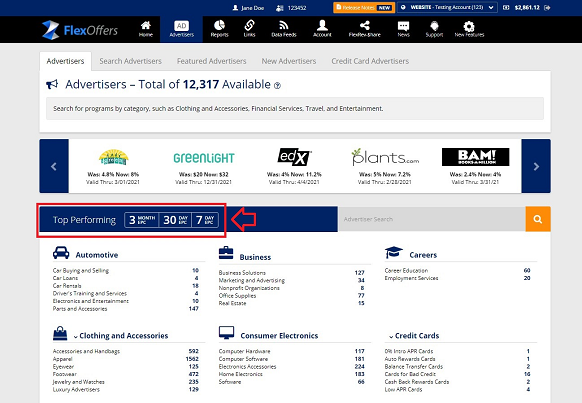
Task: Open Balance Transfer Cards link
Action: click(413, 367)
